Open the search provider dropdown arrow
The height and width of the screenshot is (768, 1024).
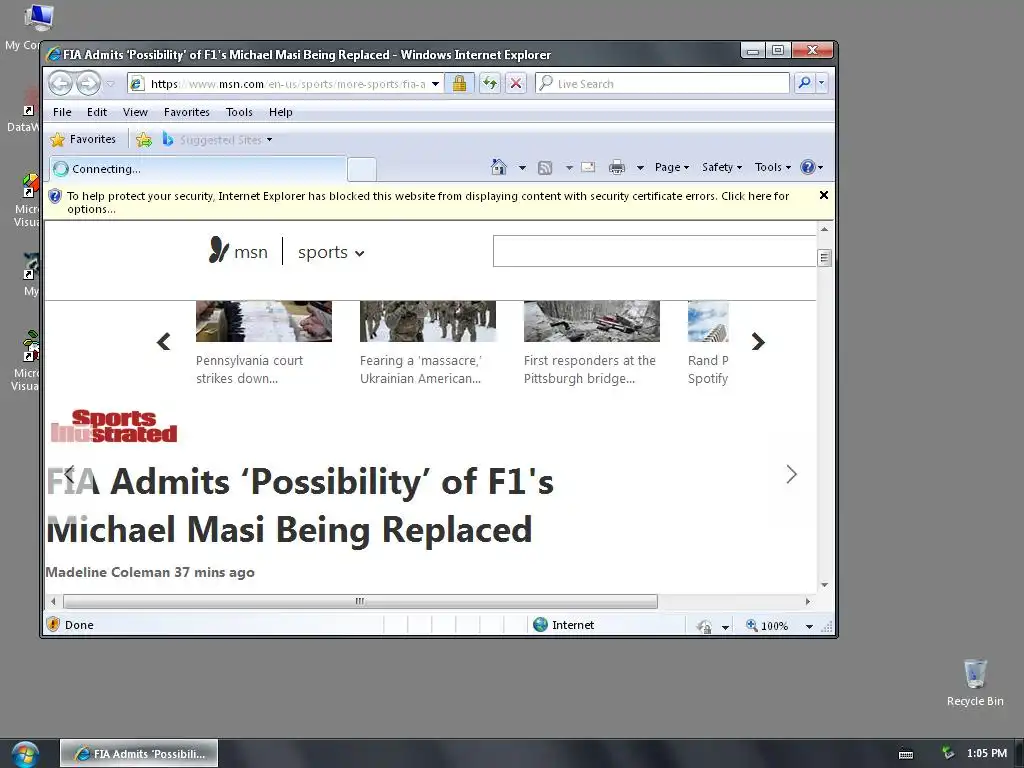pos(822,83)
